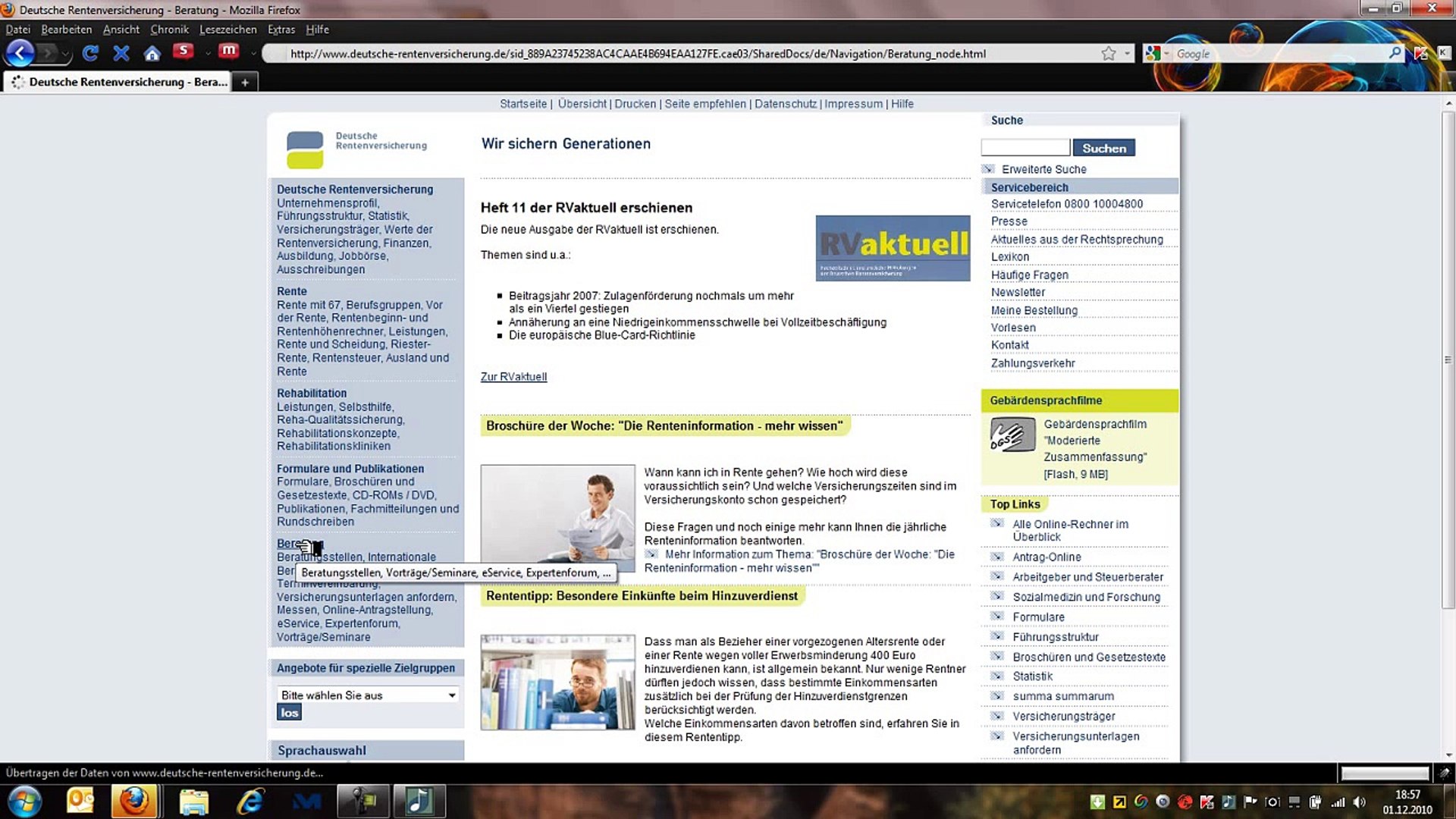Click into the Google search field

[x=1280, y=54]
